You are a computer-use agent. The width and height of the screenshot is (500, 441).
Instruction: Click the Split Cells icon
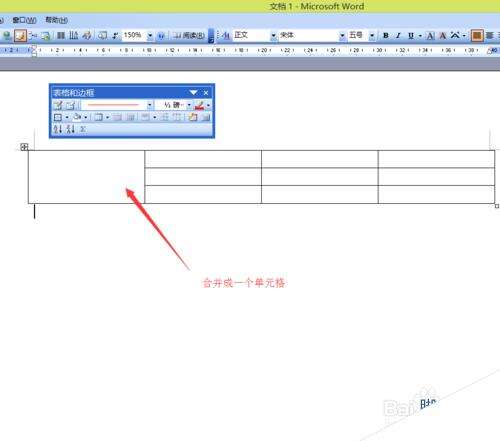(x=130, y=117)
